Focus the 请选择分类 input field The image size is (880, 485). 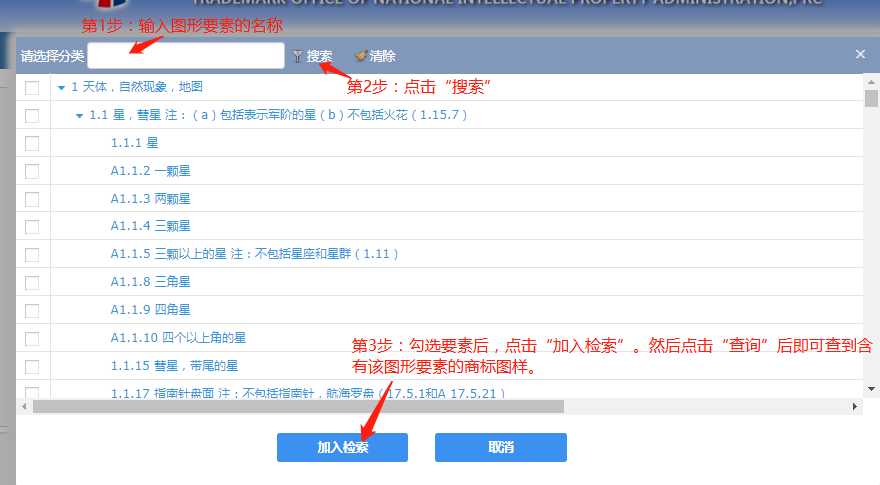pos(186,56)
